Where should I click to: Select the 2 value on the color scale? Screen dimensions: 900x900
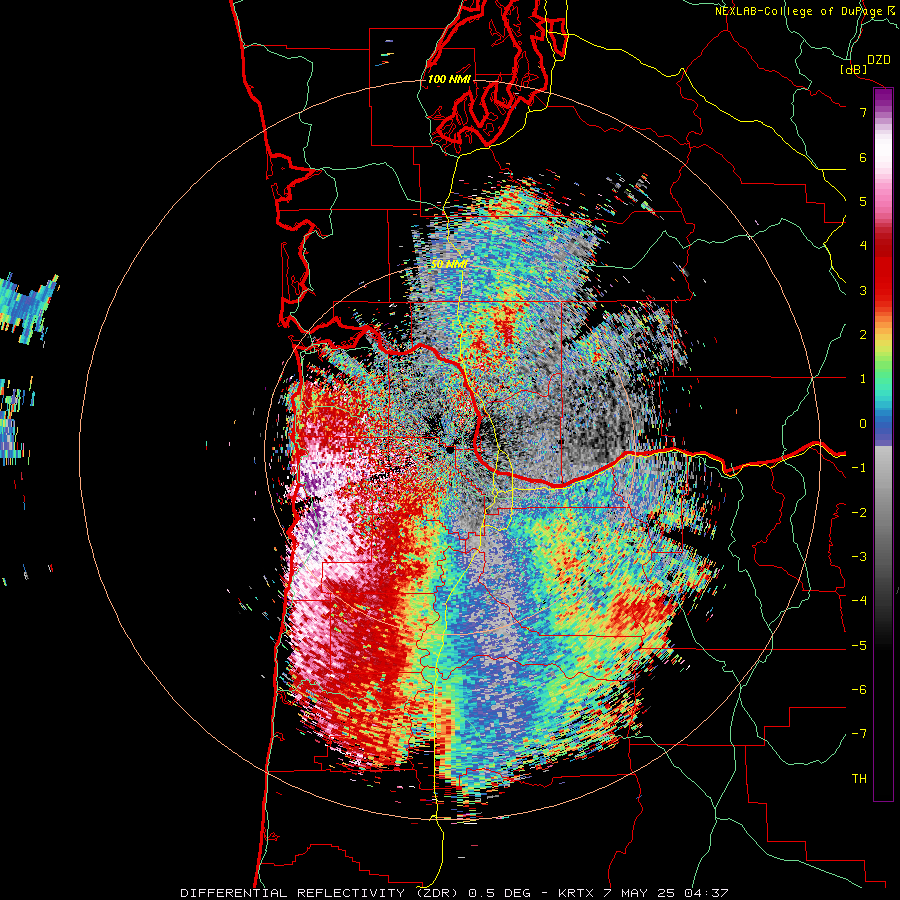pyautogui.click(x=863, y=334)
